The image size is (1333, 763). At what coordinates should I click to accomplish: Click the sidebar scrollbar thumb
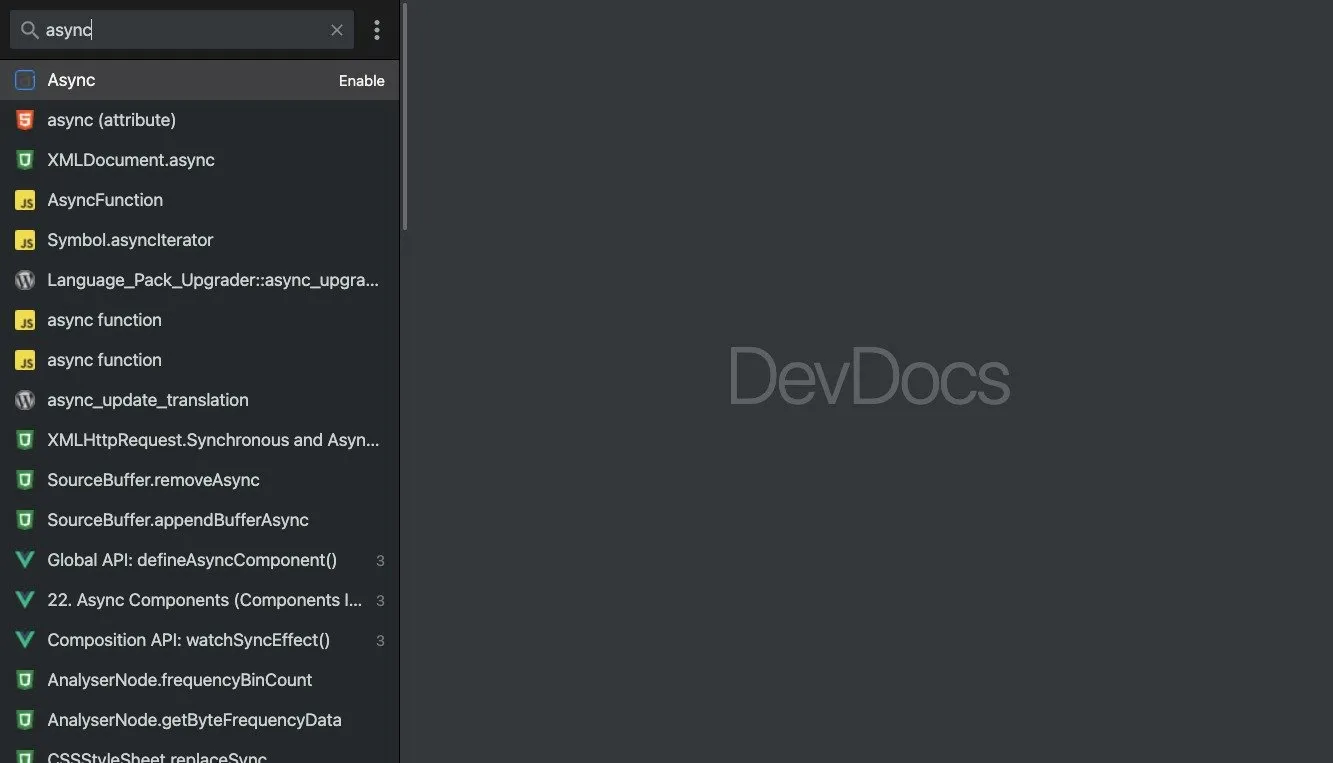(x=405, y=117)
